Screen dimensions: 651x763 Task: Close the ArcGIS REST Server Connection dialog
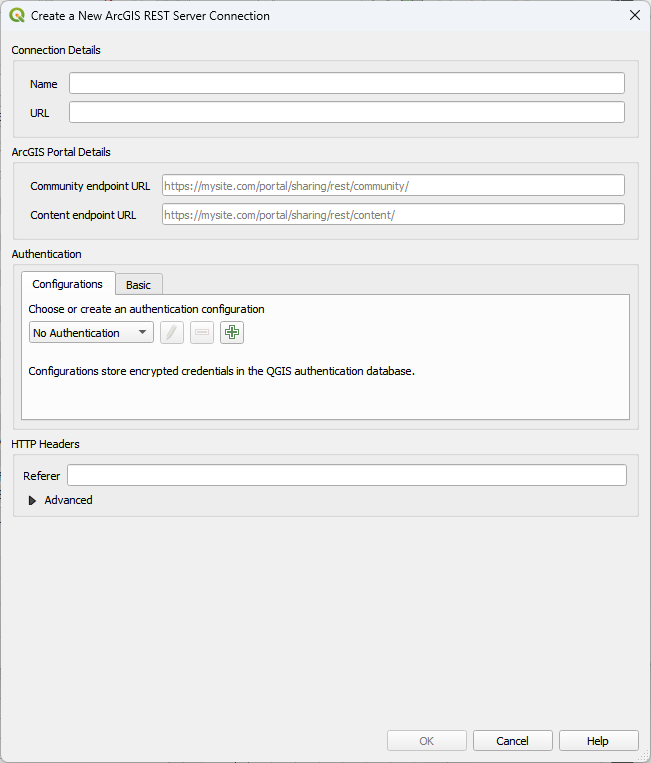(634, 15)
